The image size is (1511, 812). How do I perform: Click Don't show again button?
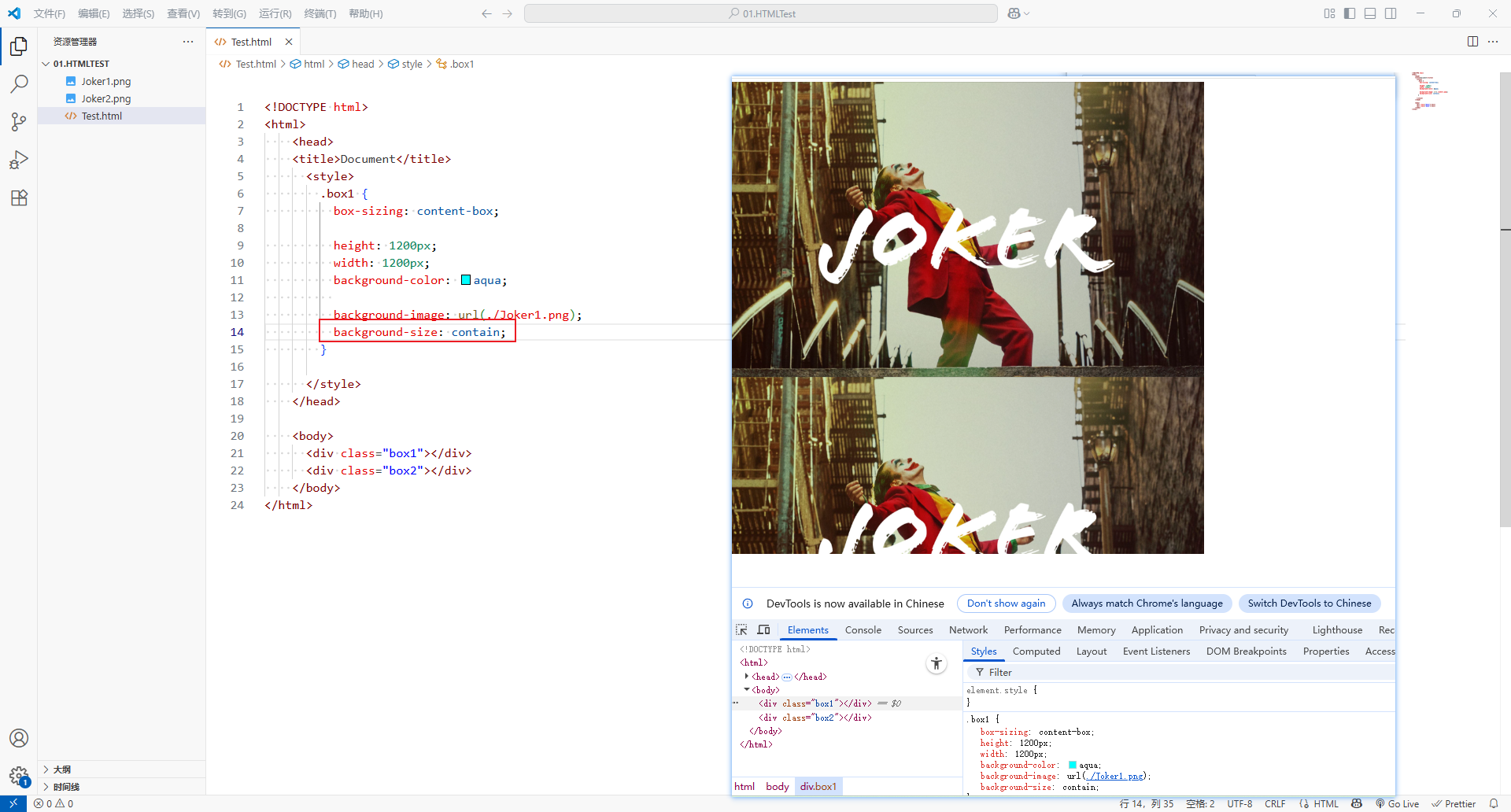tap(1006, 603)
